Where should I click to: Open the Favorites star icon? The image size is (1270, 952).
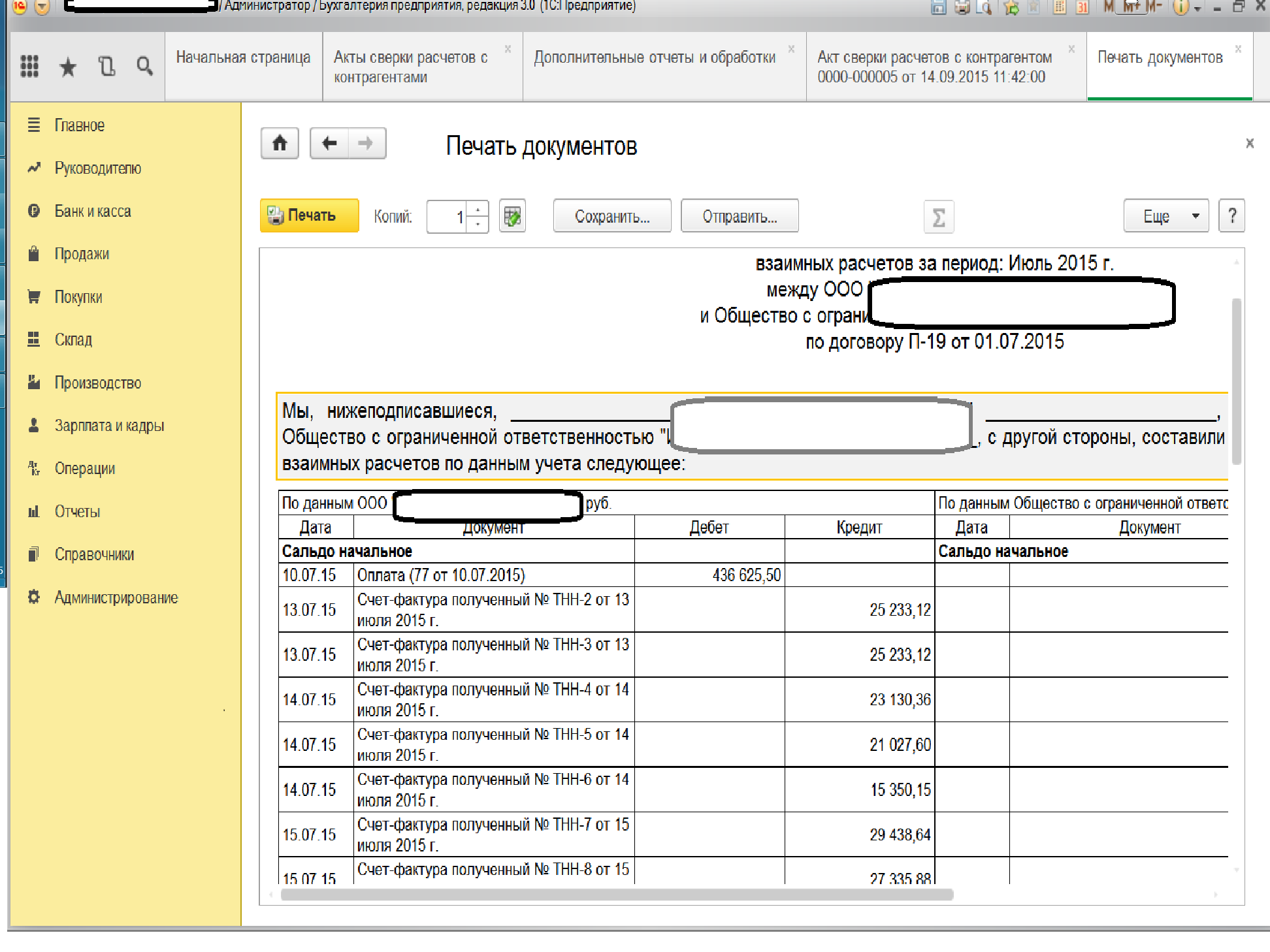tap(68, 66)
